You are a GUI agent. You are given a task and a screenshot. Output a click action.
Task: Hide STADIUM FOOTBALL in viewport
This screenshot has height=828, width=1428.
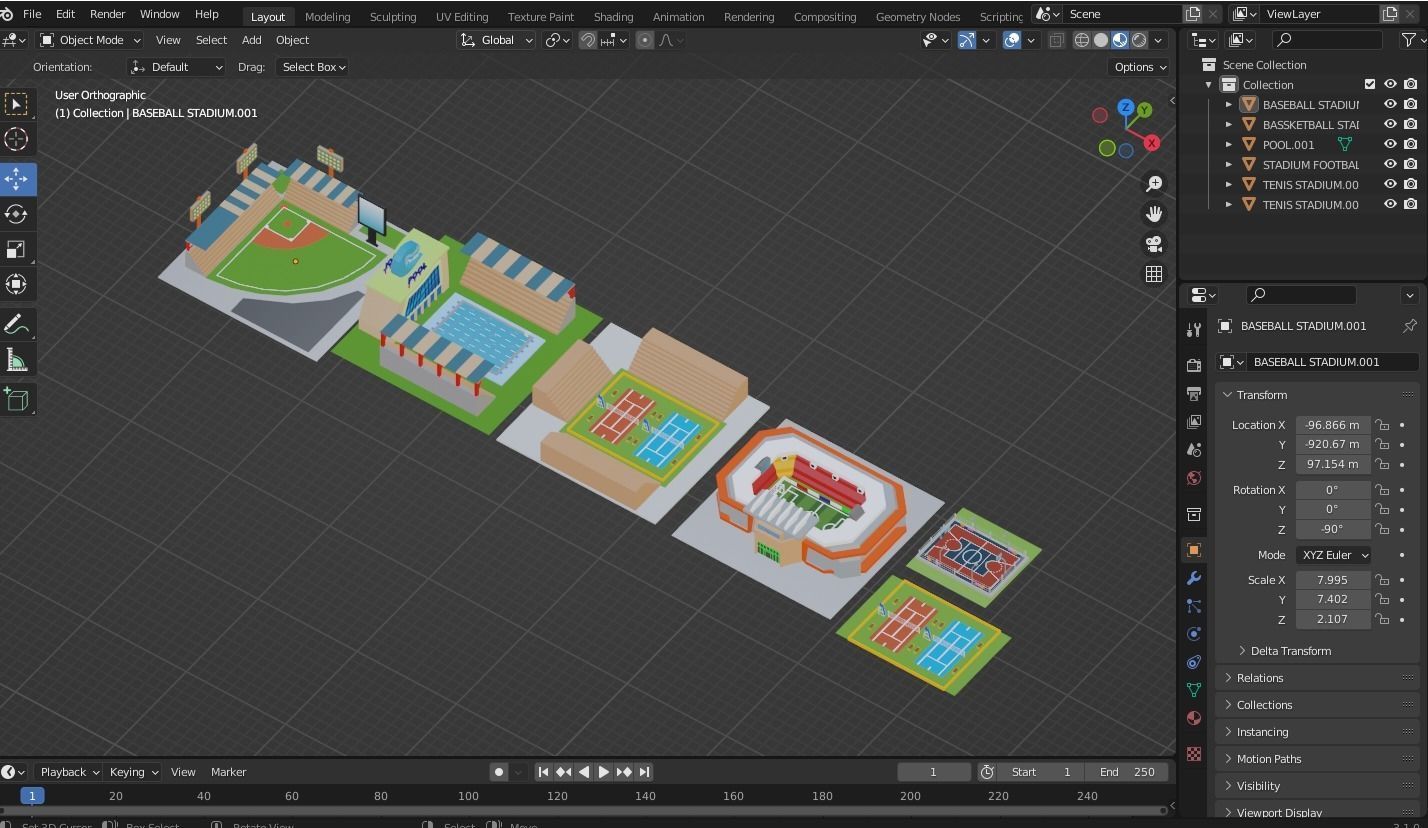[x=1390, y=164]
